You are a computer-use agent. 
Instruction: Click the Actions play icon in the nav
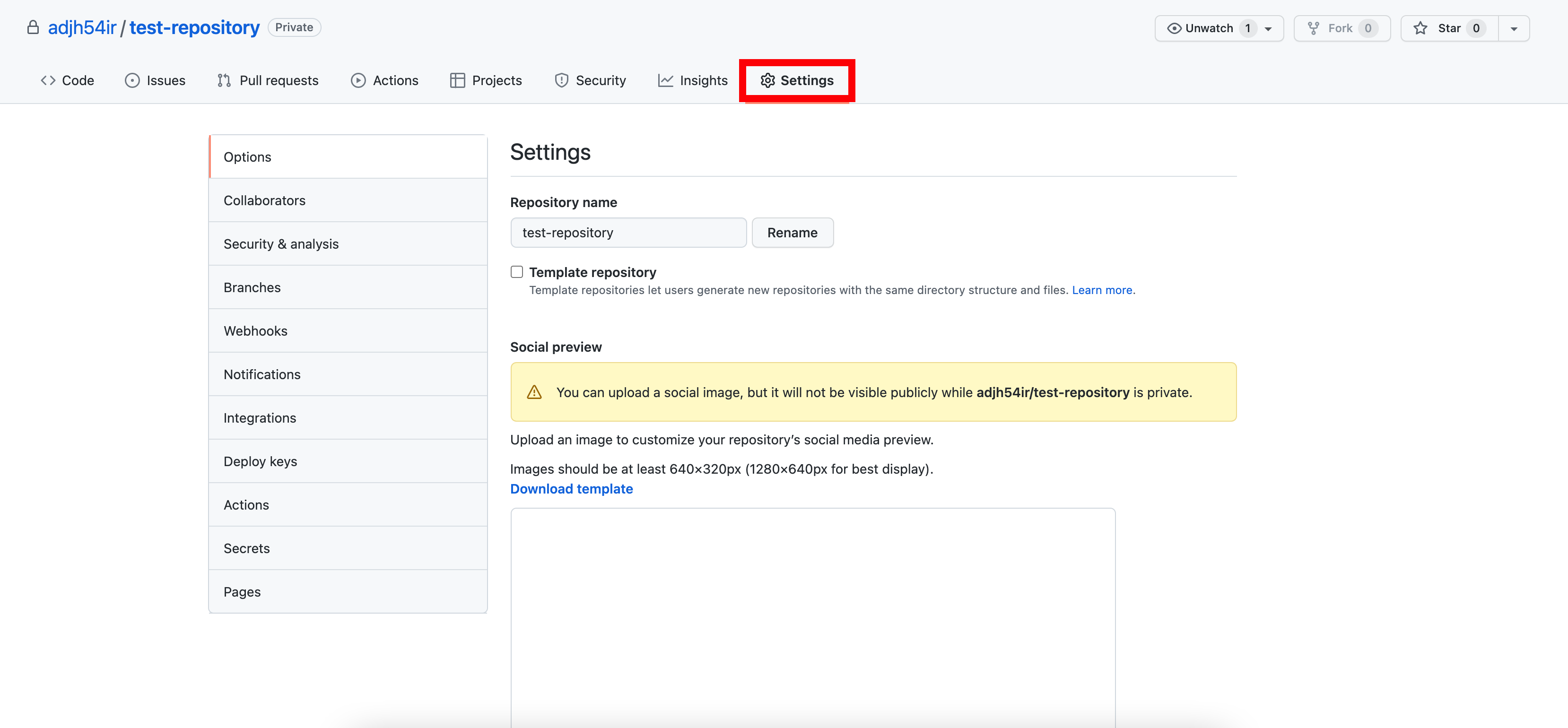pos(358,80)
